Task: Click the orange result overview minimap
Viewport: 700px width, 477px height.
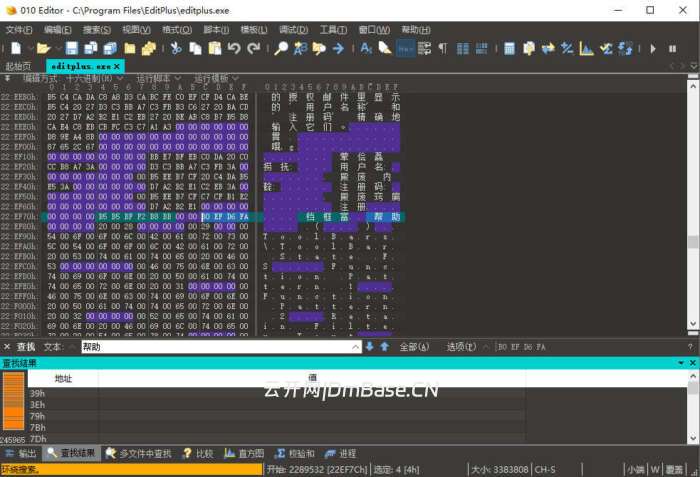Action: pos(13,401)
